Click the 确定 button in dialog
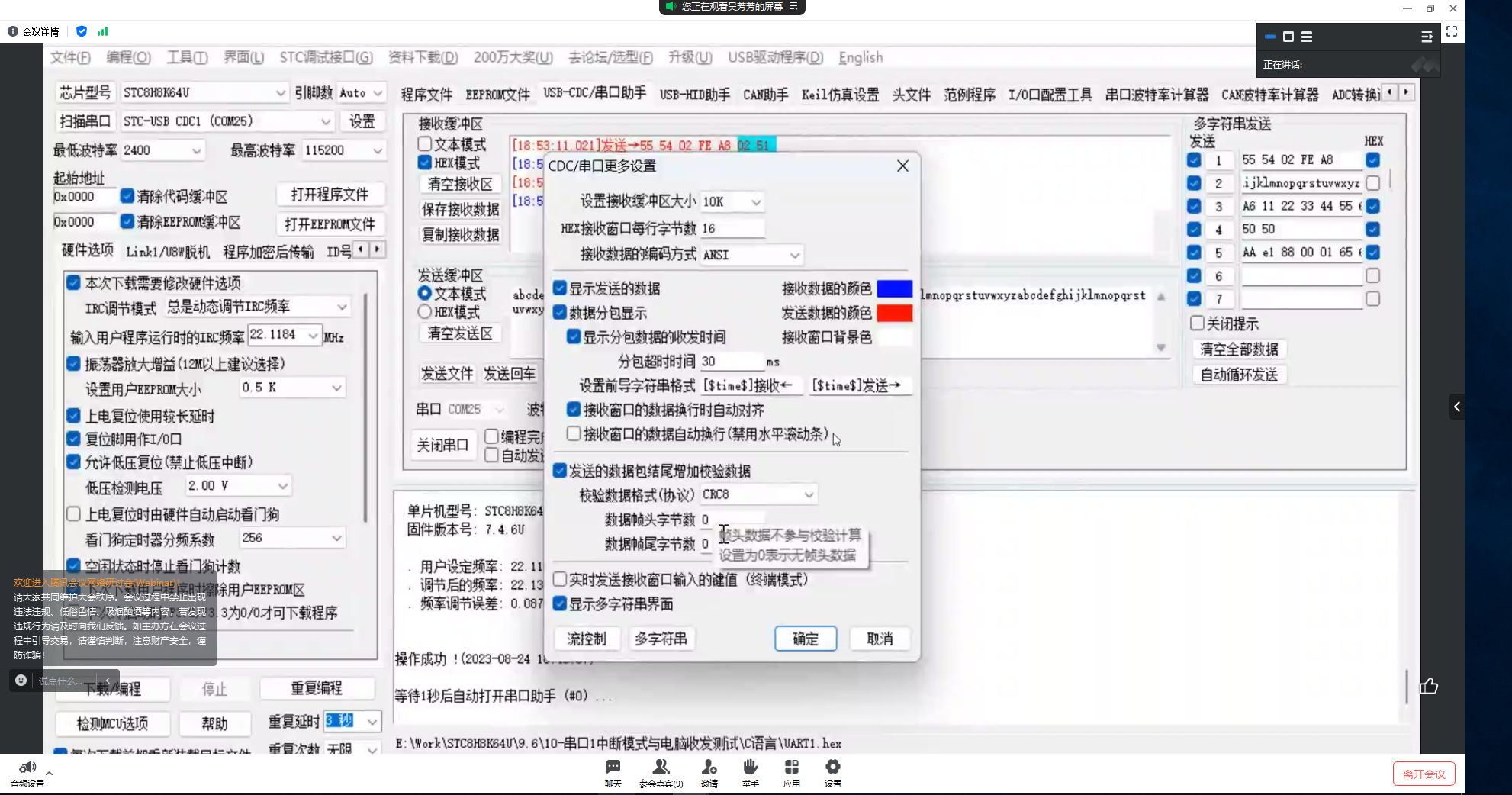The height and width of the screenshot is (795, 1512). tap(805, 639)
